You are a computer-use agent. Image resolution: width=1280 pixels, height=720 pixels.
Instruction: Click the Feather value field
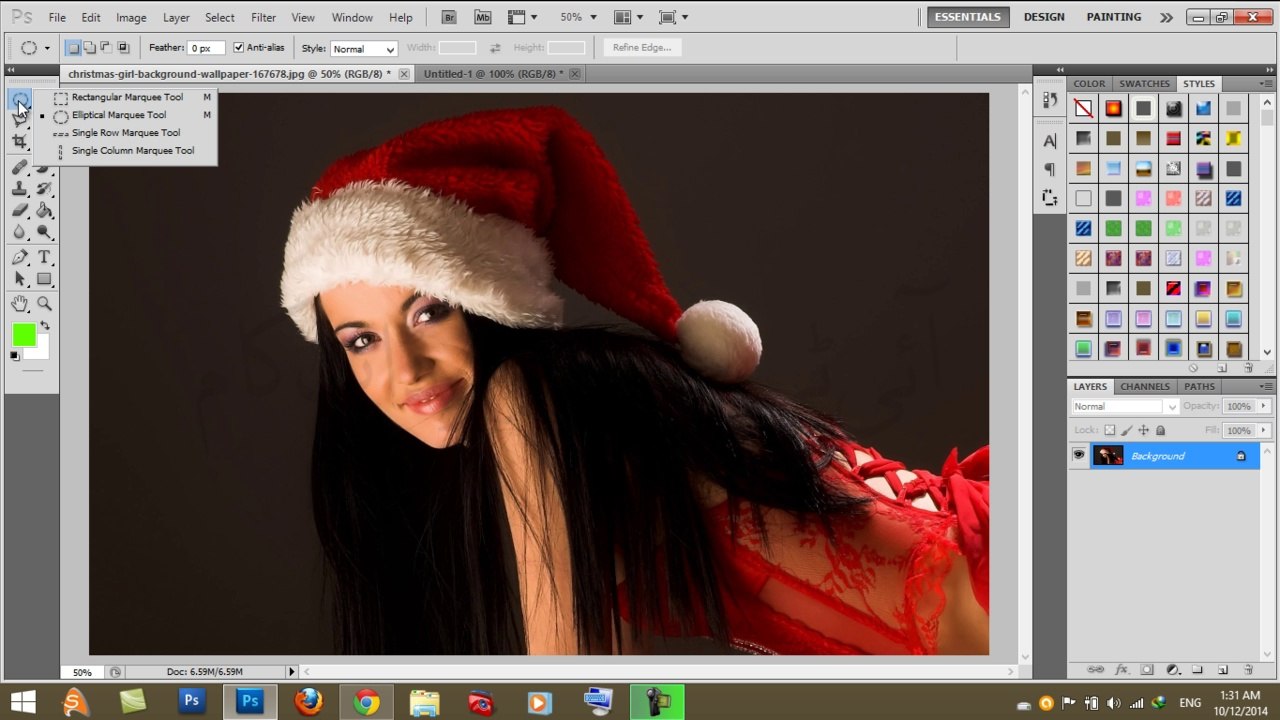(x=205, y=48)
